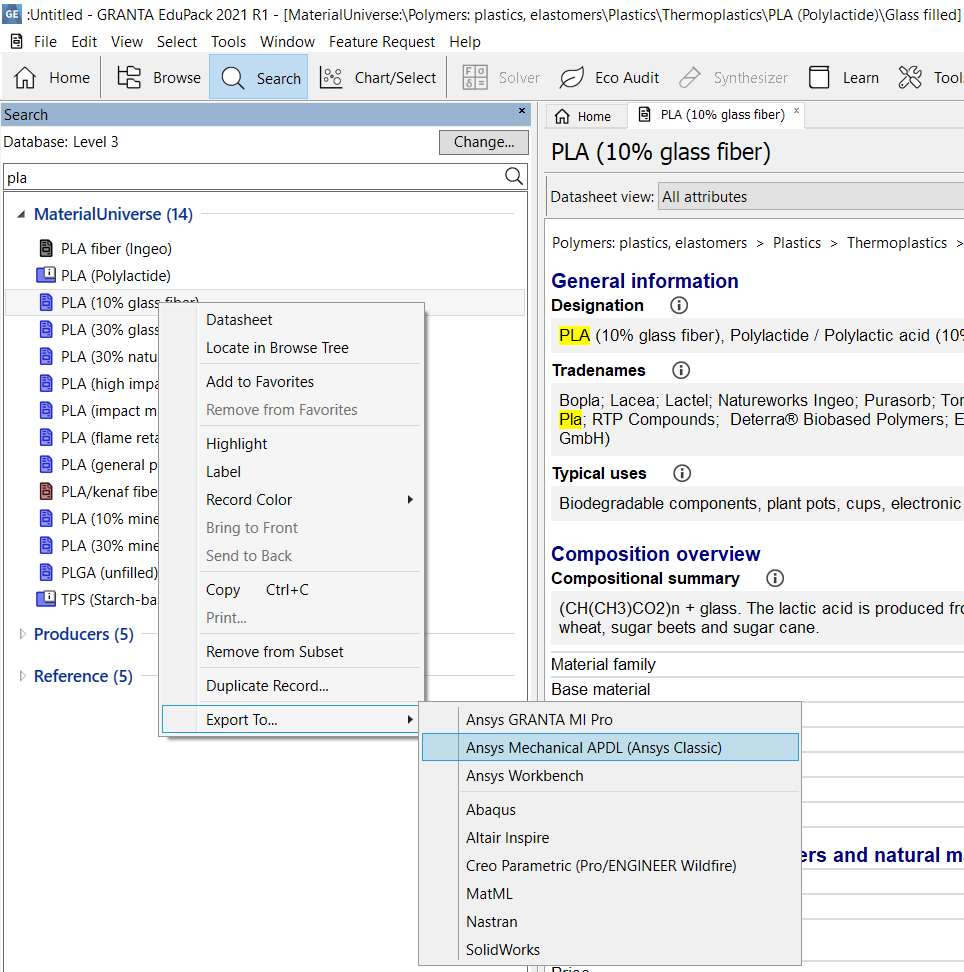
Task: Choose Ansys Workbench export option
Action: click(524, 776)
